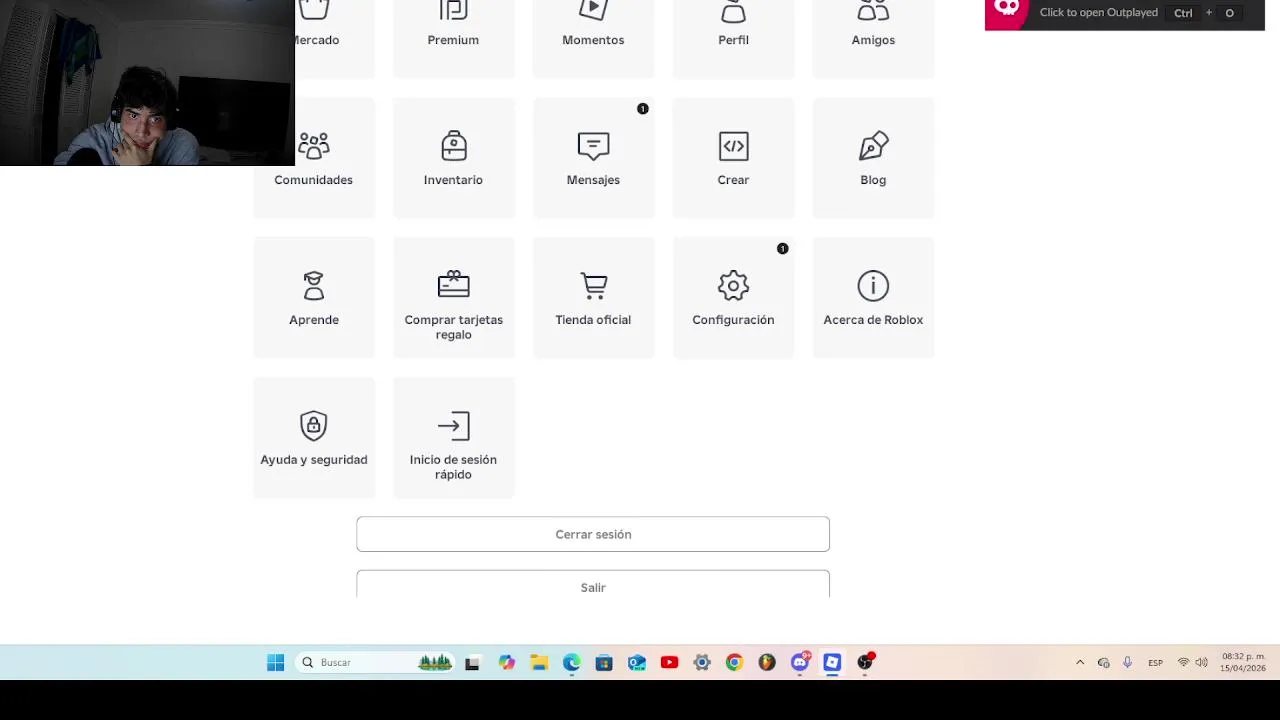Open YouTube from the taskbar
The image size is (1280, 720).
coord(669,662)
